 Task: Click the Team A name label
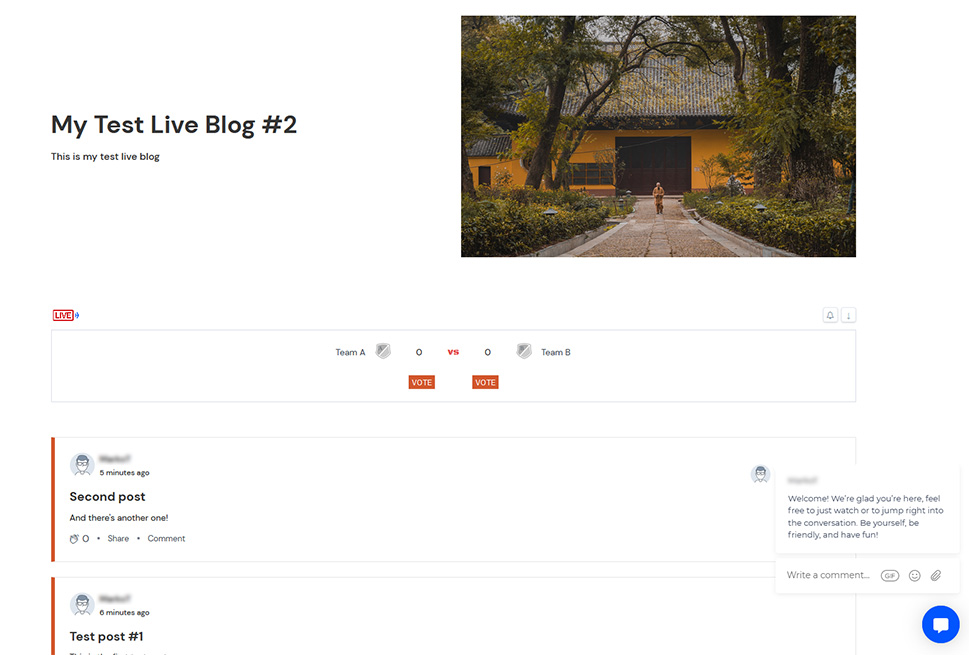(350, 352)
